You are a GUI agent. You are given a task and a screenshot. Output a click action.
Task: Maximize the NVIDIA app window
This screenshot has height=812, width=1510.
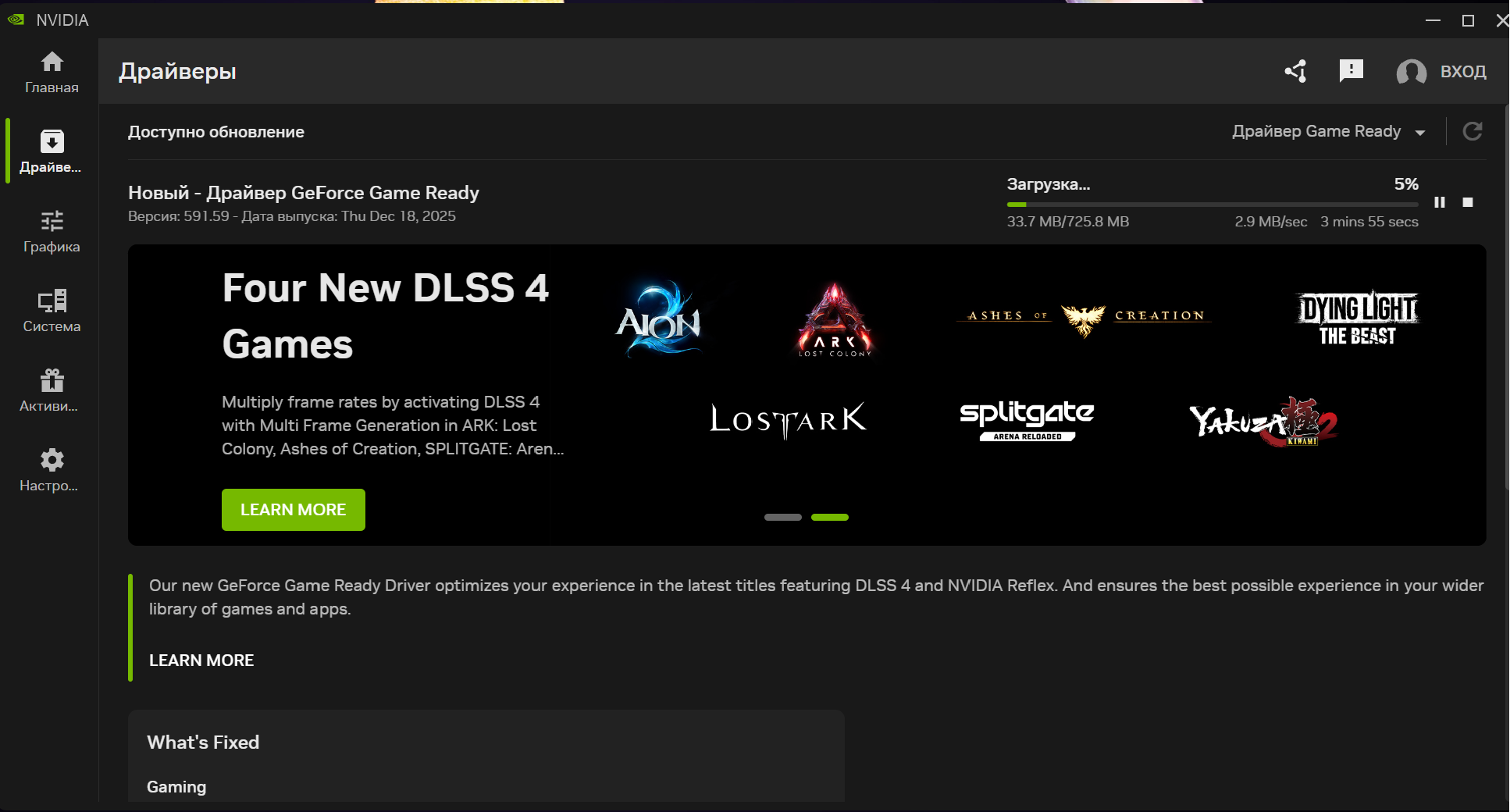pyautogui.click(x=1468, y=20)
